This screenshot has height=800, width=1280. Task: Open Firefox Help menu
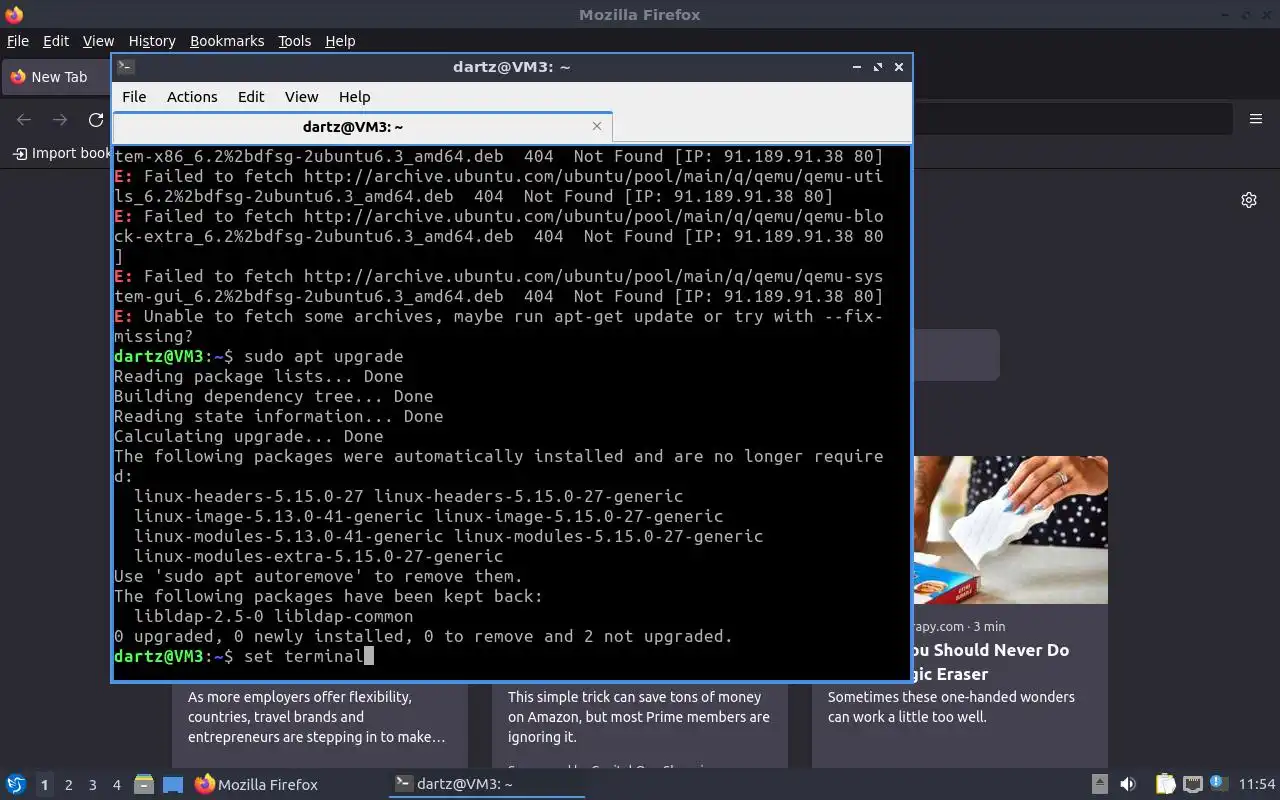pos(340,41)
